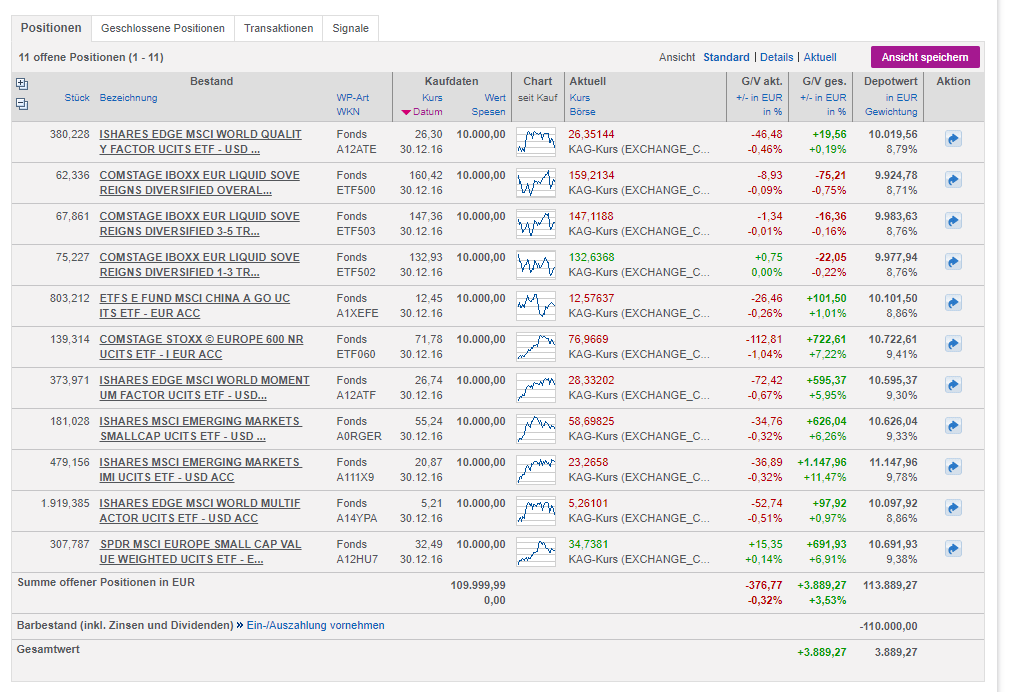Screen dimensions: 1011x692
Task: Click action icon for iShares Emerging Markets IMI row
Action: pos(953,467)
